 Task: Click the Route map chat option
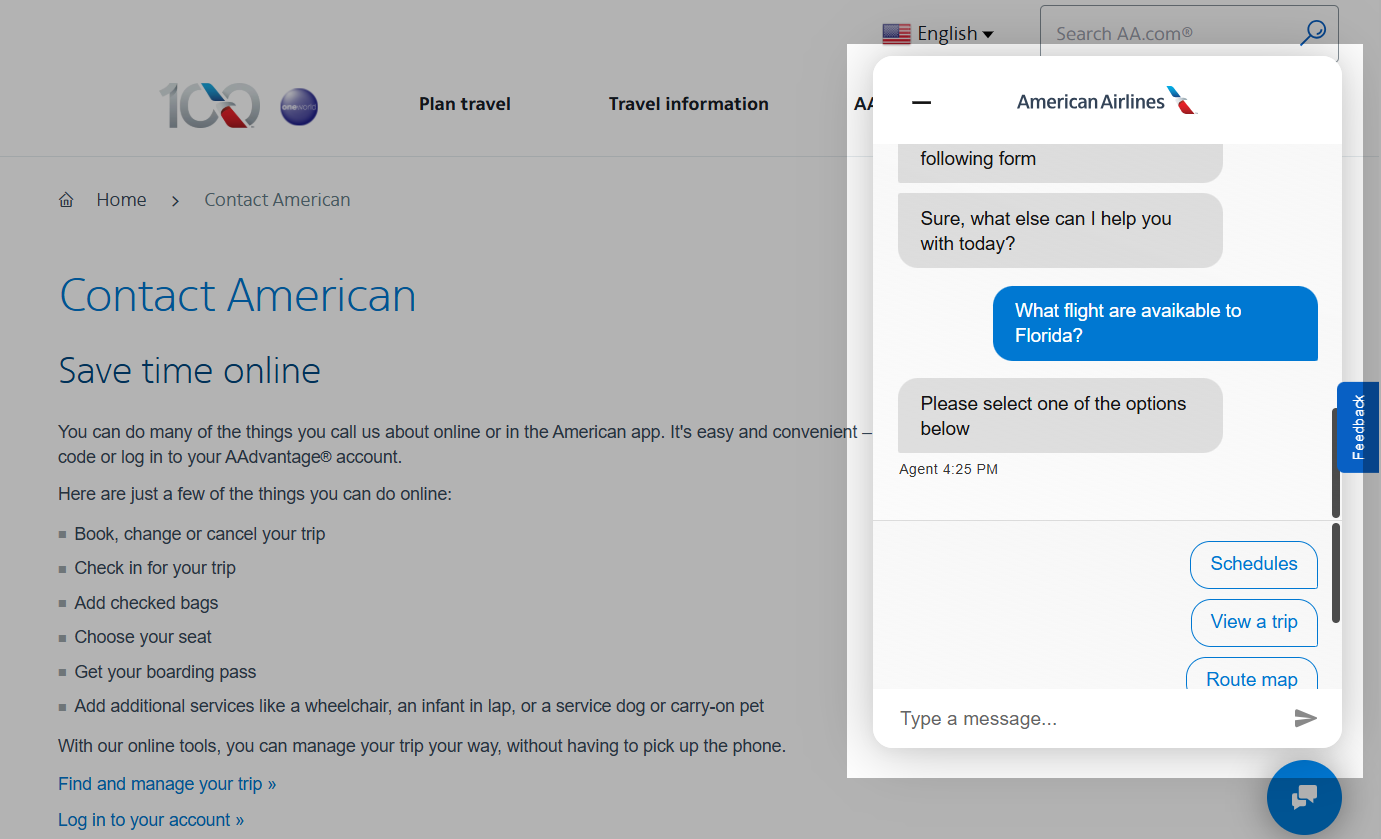click(x=1251, y=678)
